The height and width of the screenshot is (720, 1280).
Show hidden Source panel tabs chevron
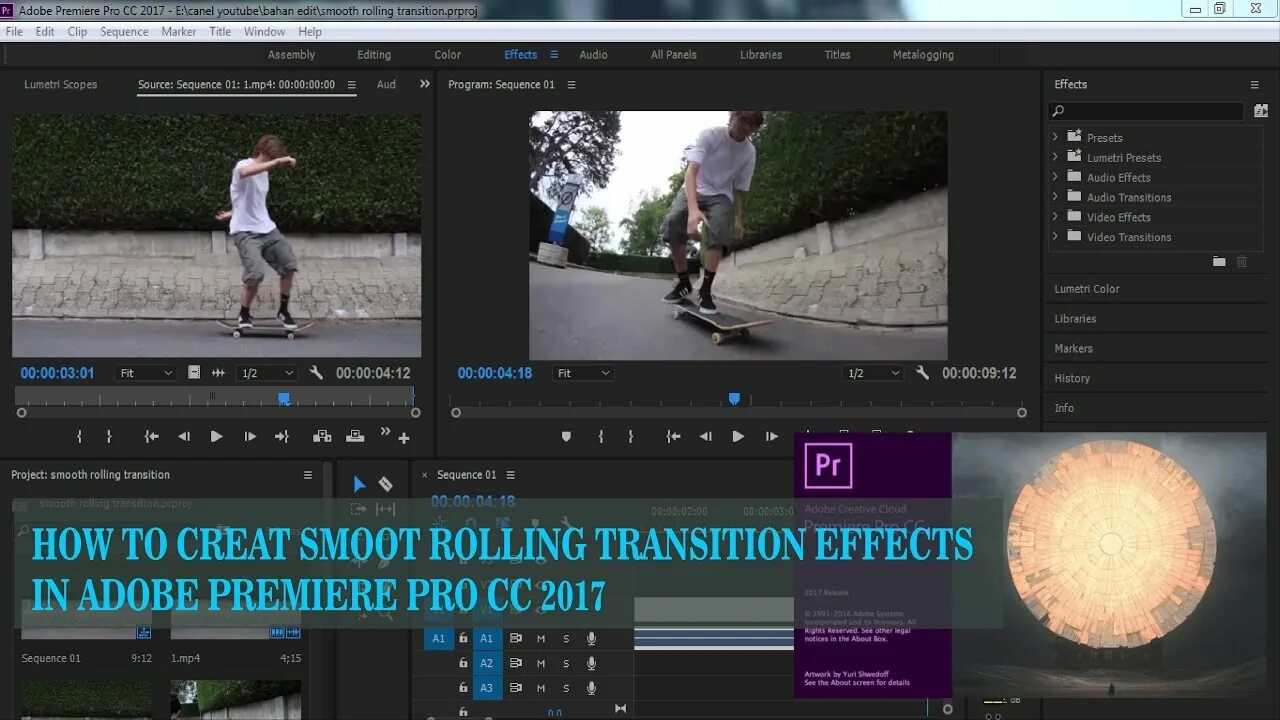coord(424,84)
